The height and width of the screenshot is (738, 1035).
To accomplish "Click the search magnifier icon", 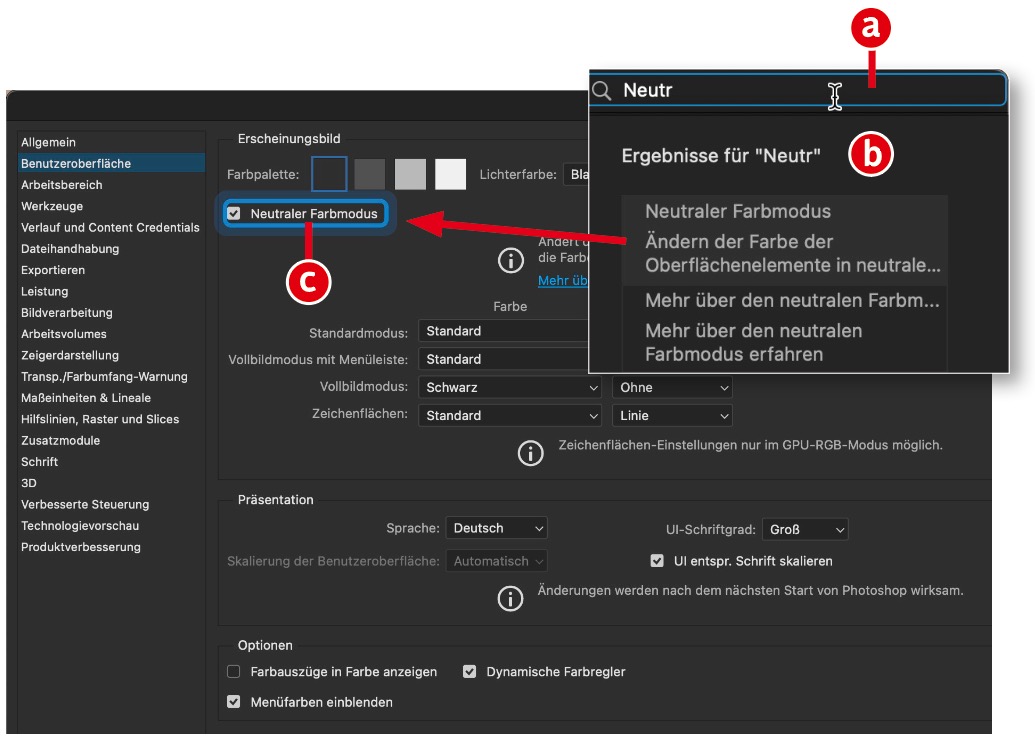I will 602,91.
